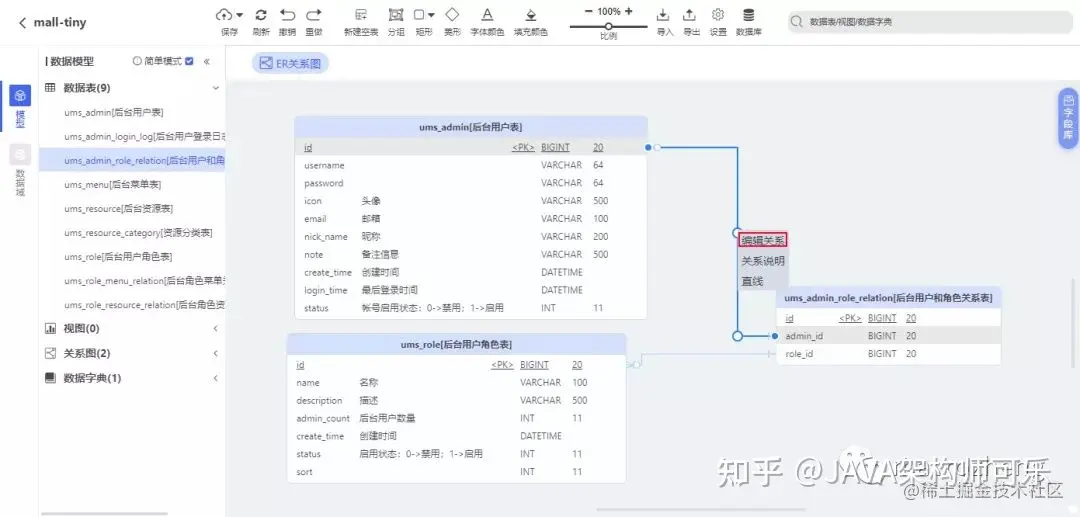This screenshot has height=517, width=1080.
Task: Click the 数据表 table grid icon
Action: click(x=50, y=88)
